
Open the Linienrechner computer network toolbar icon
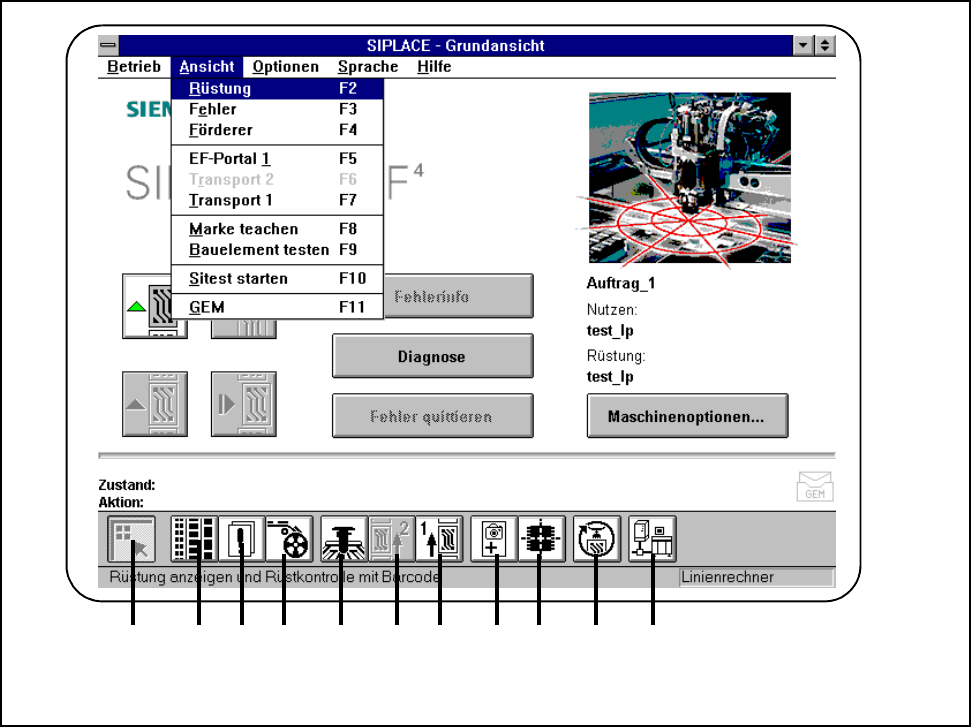coord(652,539)
